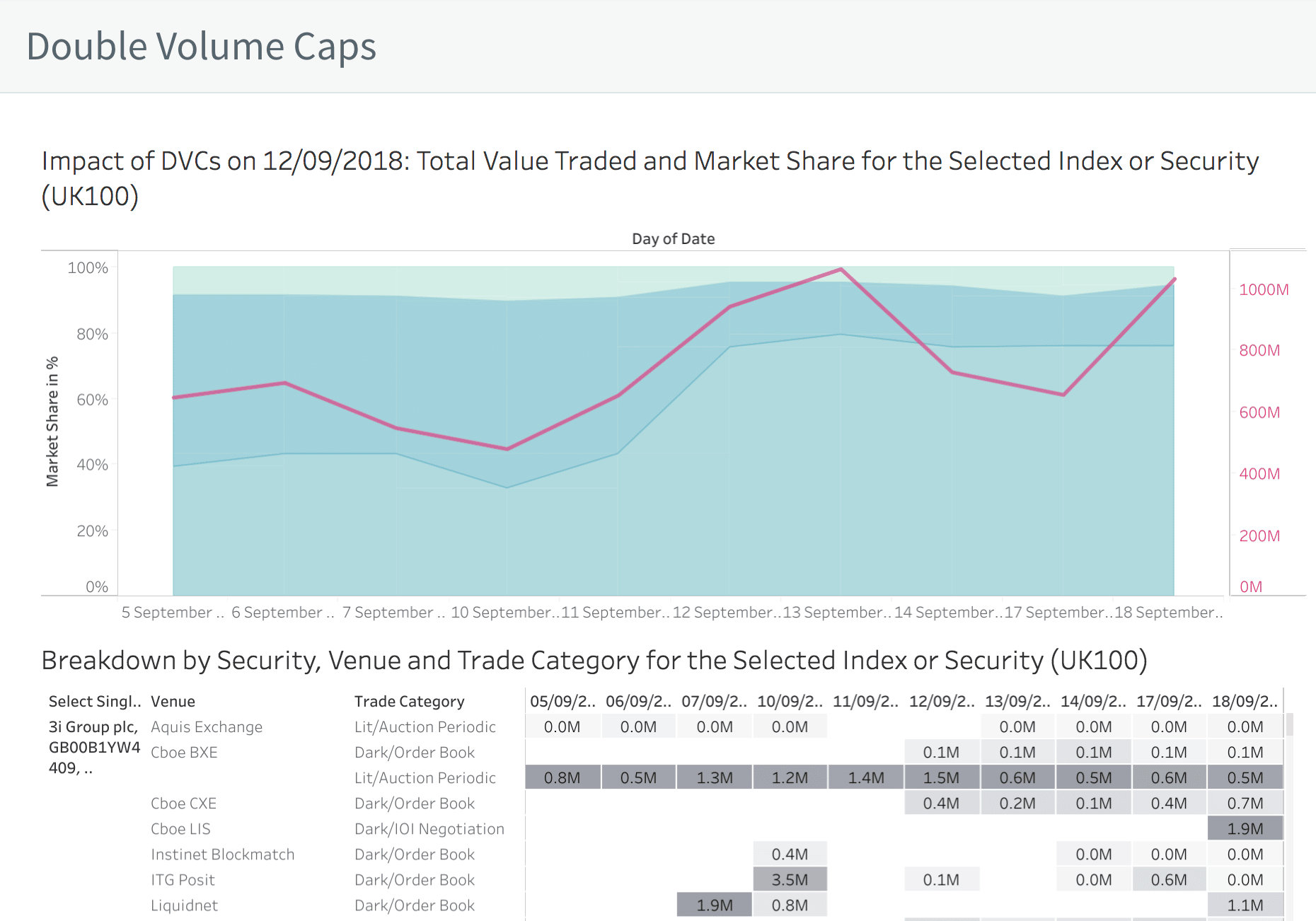
Task: Click the pink line low point at 10 September
Action: 507,449
